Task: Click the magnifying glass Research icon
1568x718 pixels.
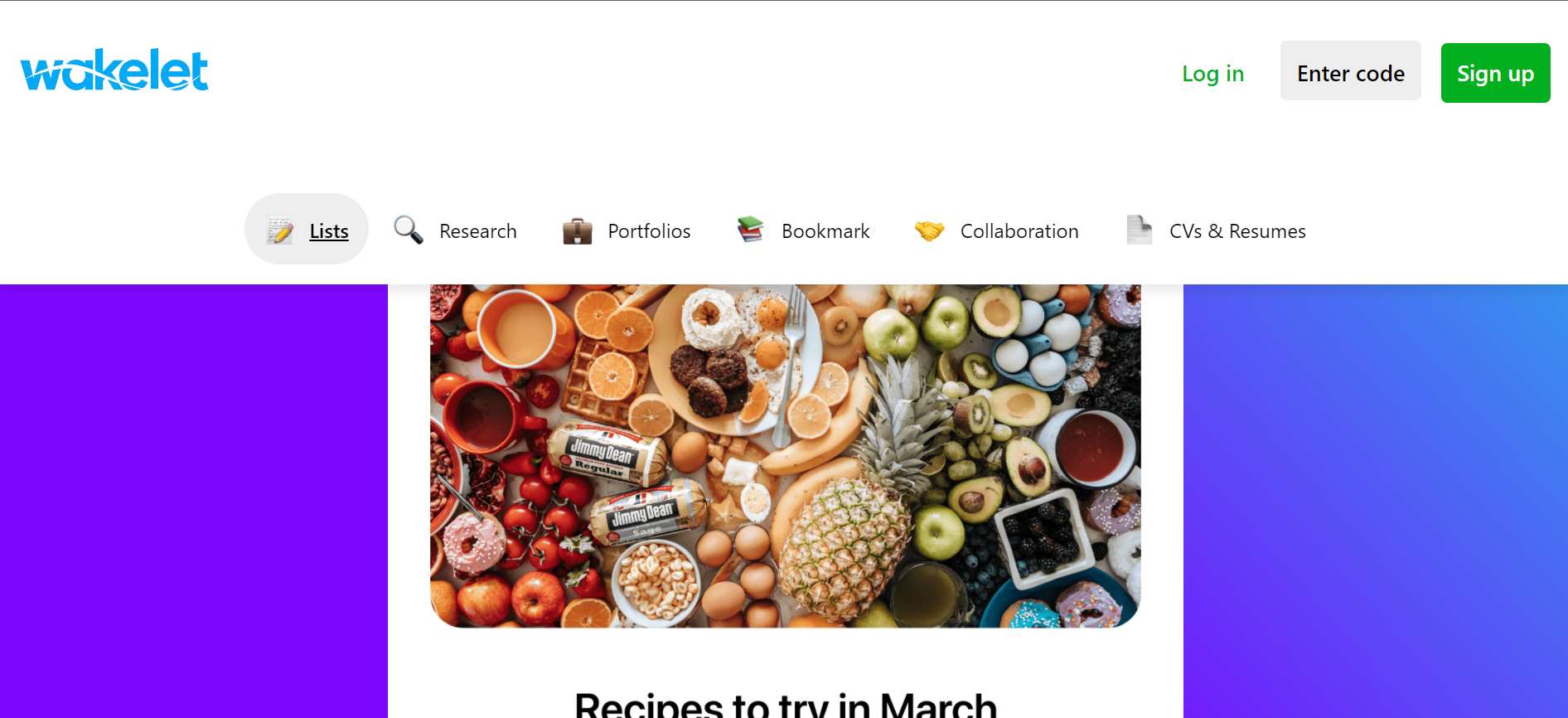Action: (x=409, y=230)
